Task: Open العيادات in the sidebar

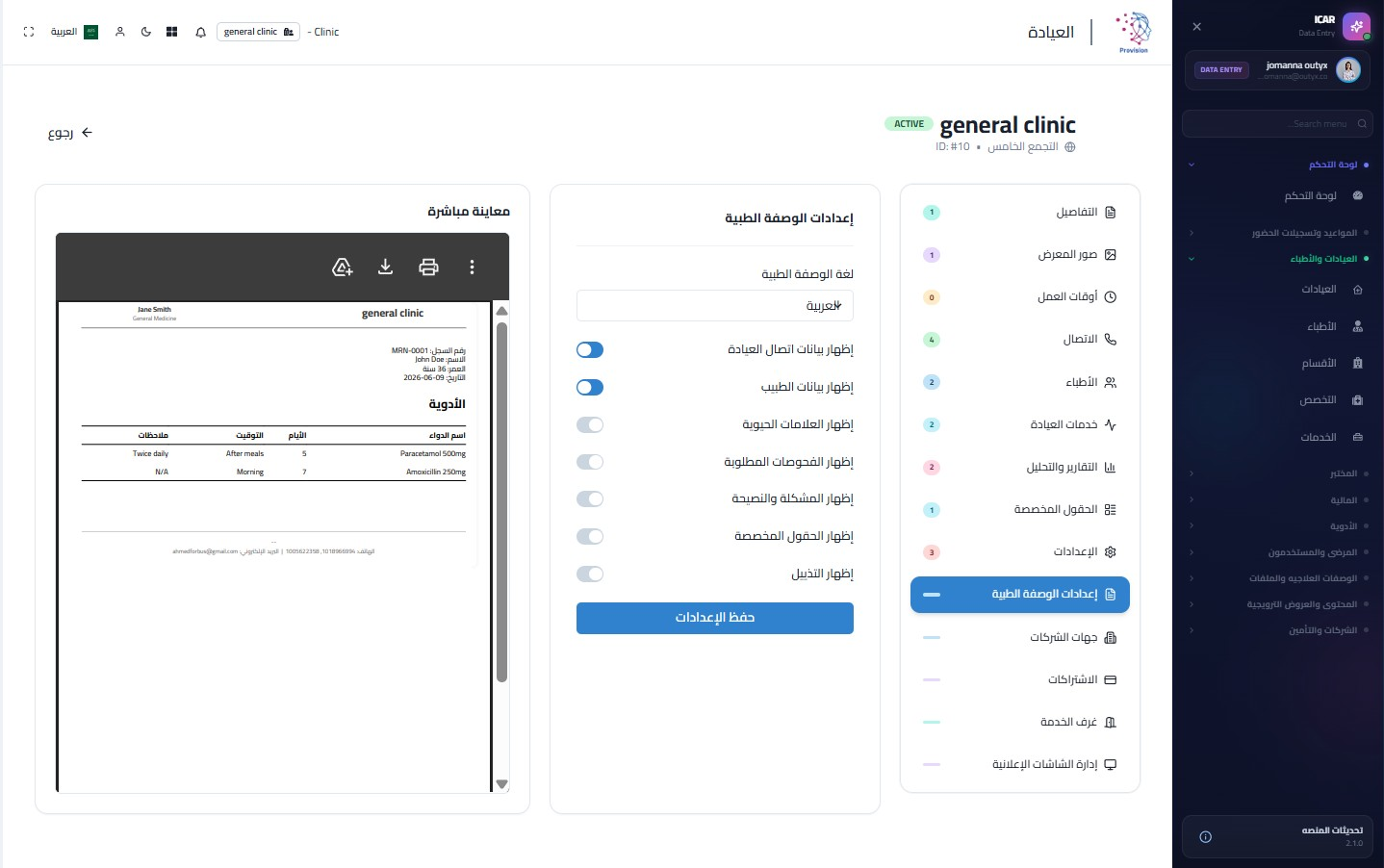Action: (1278, 290)
